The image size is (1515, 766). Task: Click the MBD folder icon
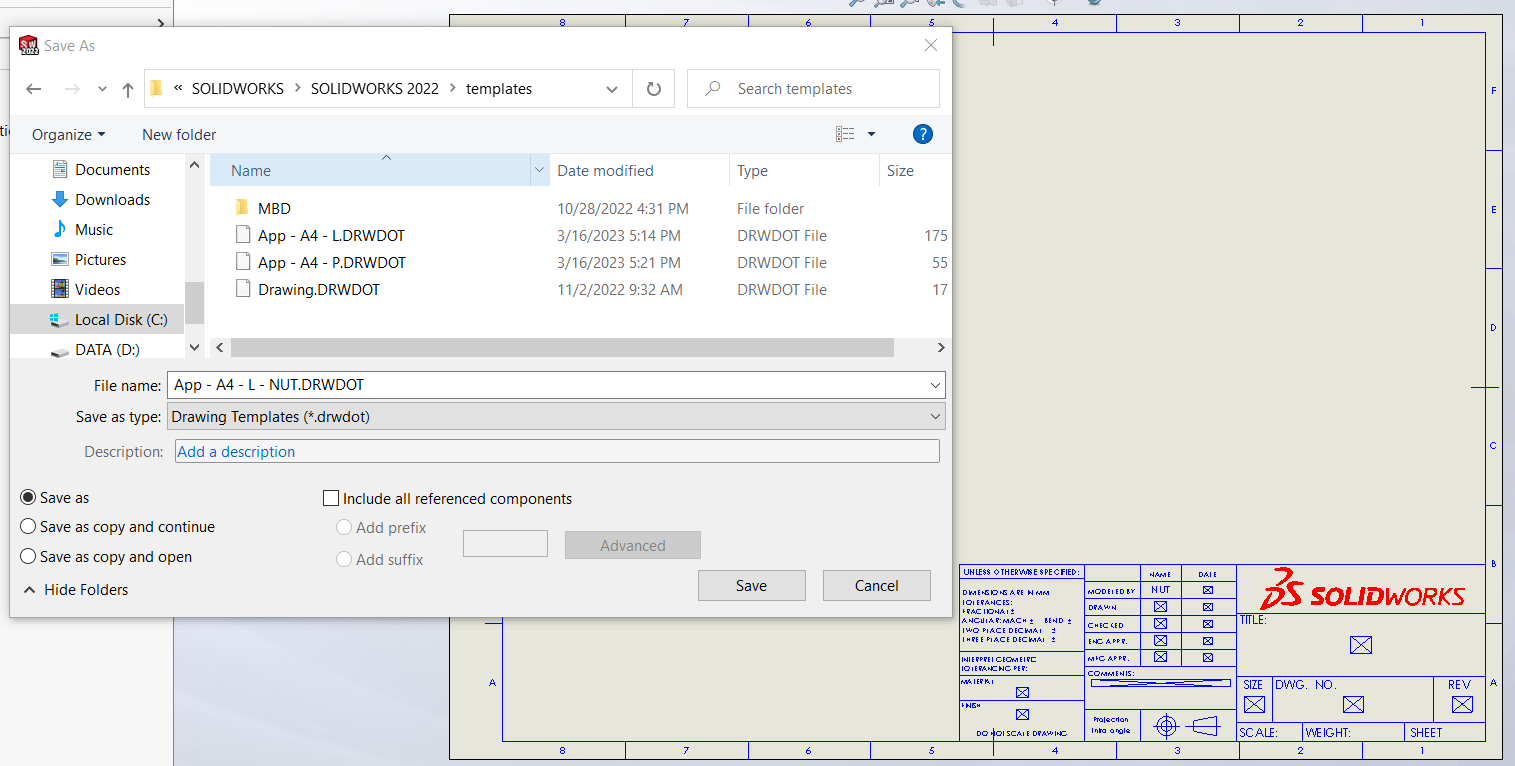[x=242, y=208]
